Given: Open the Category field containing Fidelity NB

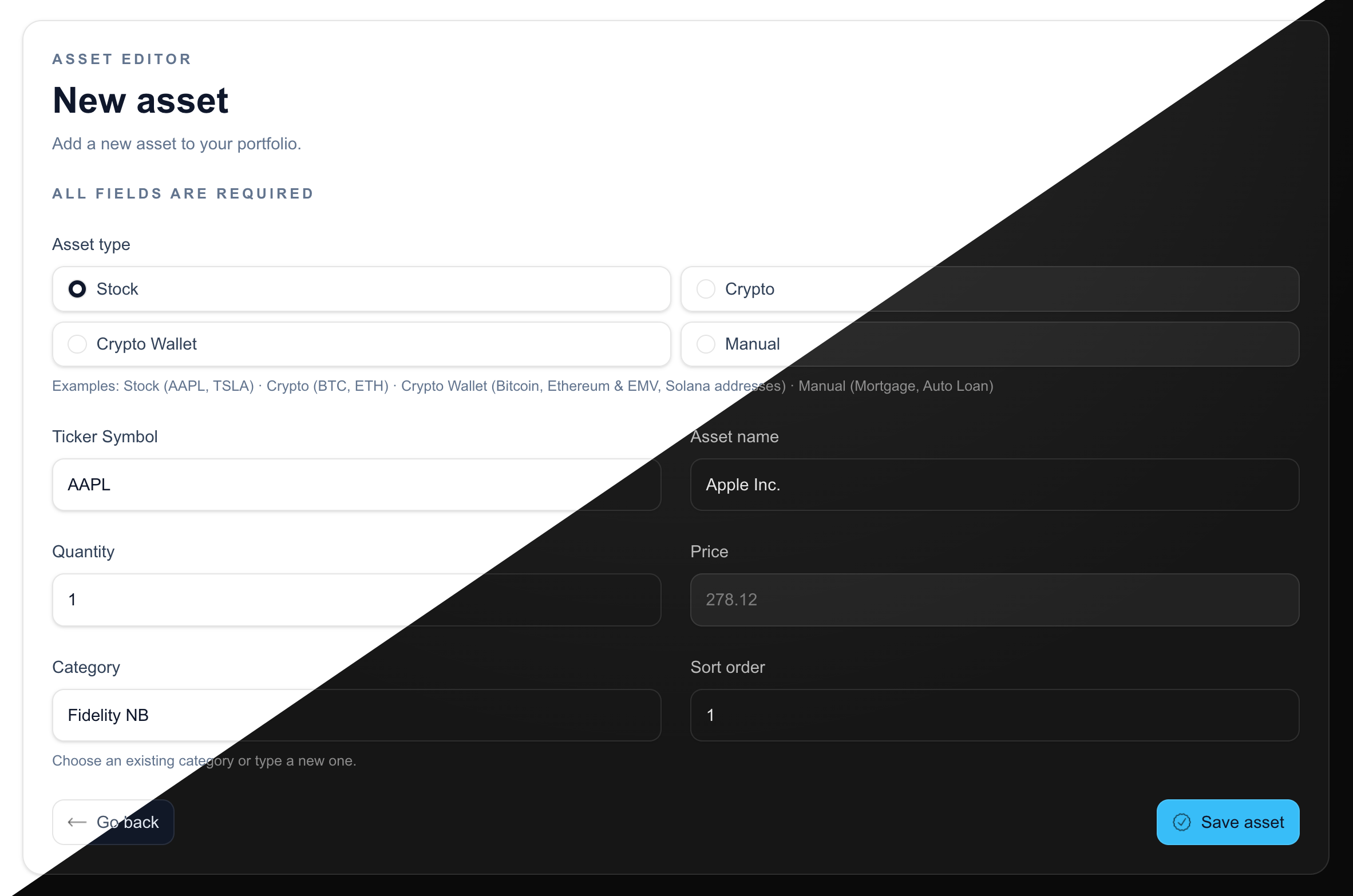Looking at the screenshot, I should click(x=355, y=715).
